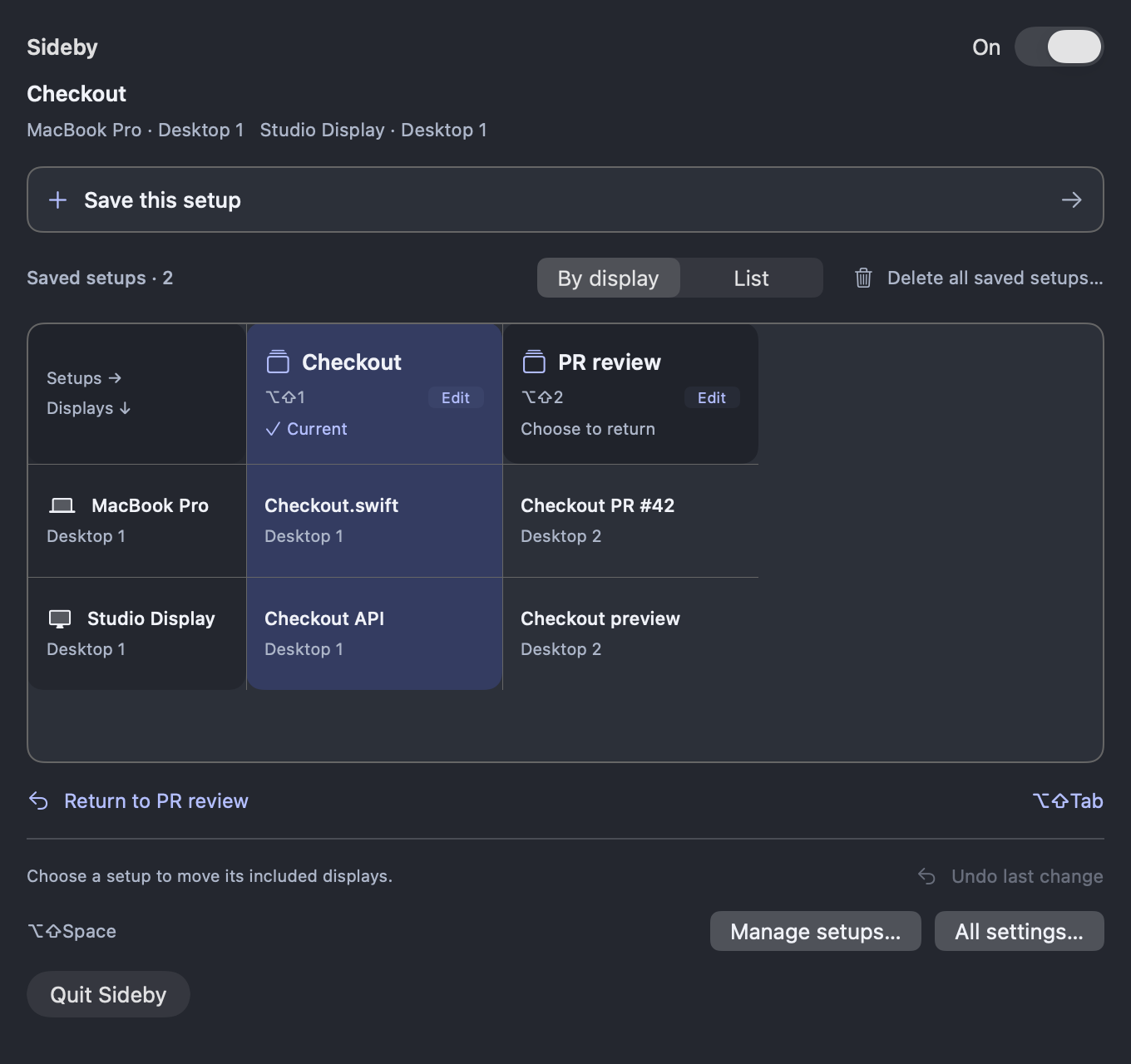Click the laptop icon for MacBook Pro

[62, 505]
